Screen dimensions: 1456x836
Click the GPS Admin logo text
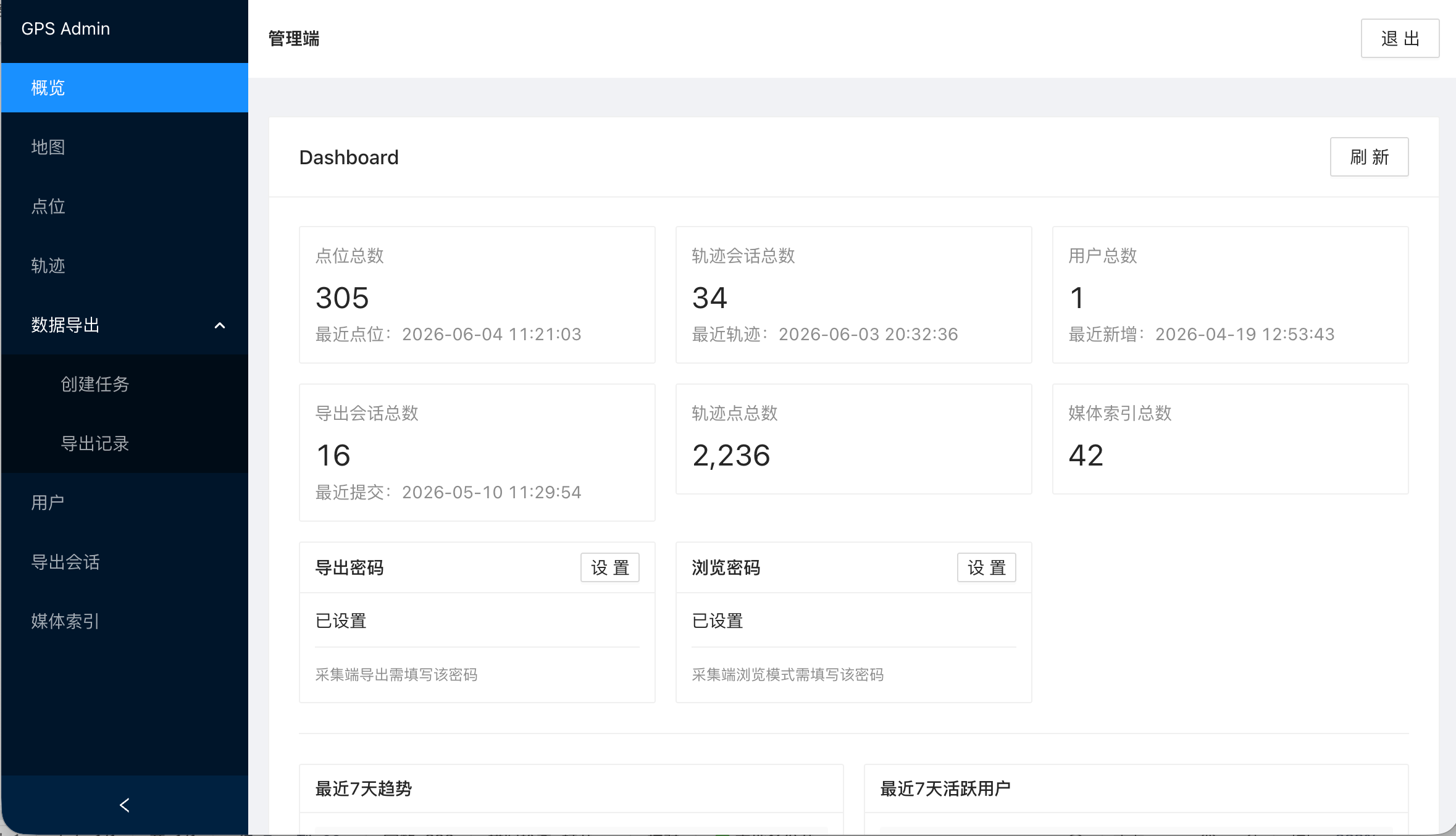point(65,29)
